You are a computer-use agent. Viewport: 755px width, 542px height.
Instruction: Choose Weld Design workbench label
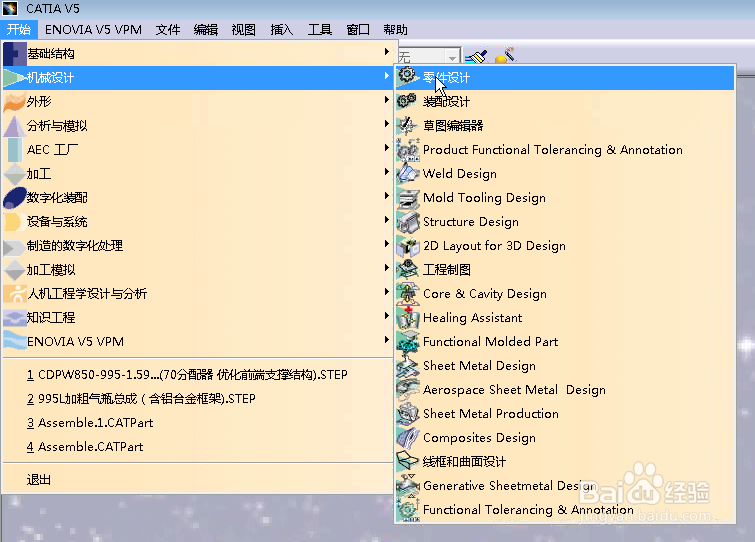459,174
